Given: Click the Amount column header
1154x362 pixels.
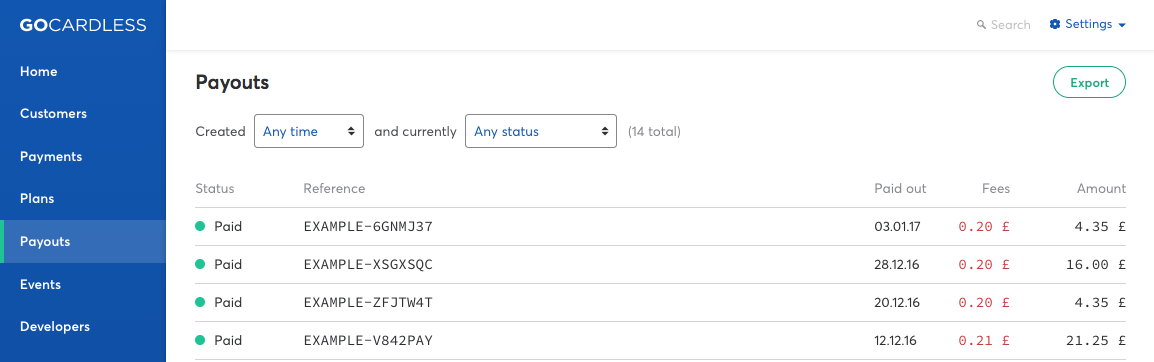Looking at the screenshot, I should 1101,188.
